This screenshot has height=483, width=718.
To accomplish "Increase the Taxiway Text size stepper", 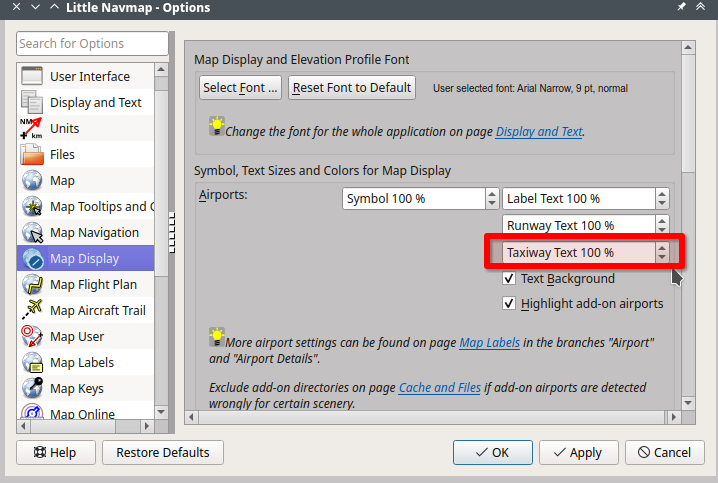I will click(662, 248).
